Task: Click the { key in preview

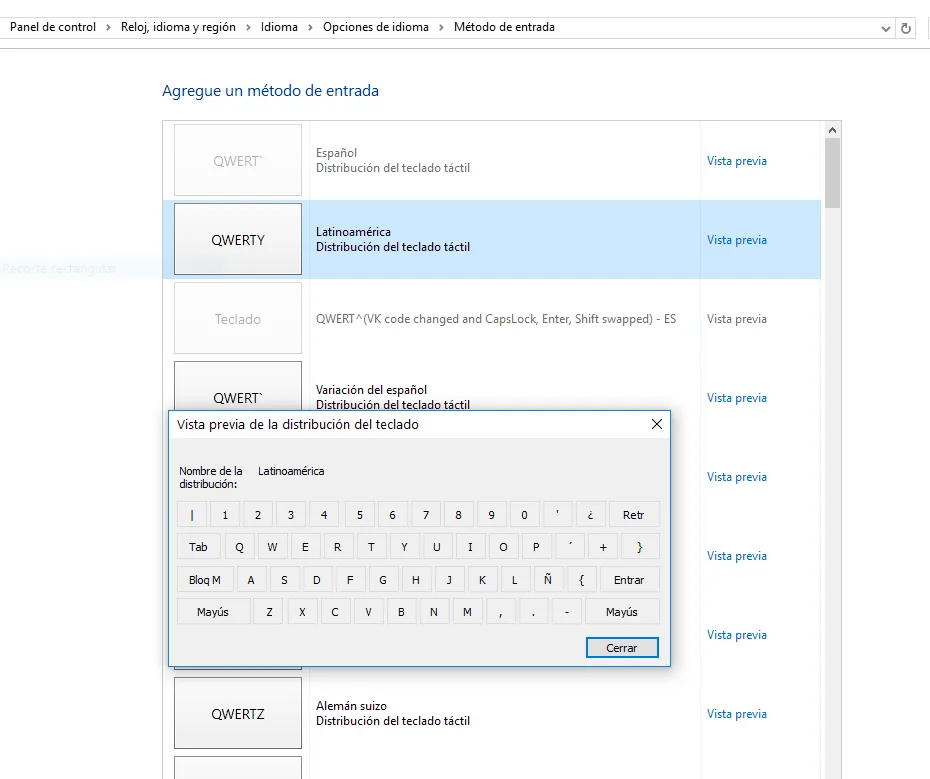Action: pos(581,580)
